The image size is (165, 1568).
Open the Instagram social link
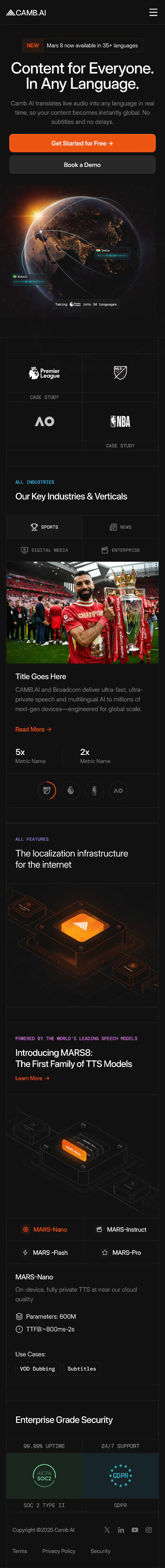[x=148, y=1530]
